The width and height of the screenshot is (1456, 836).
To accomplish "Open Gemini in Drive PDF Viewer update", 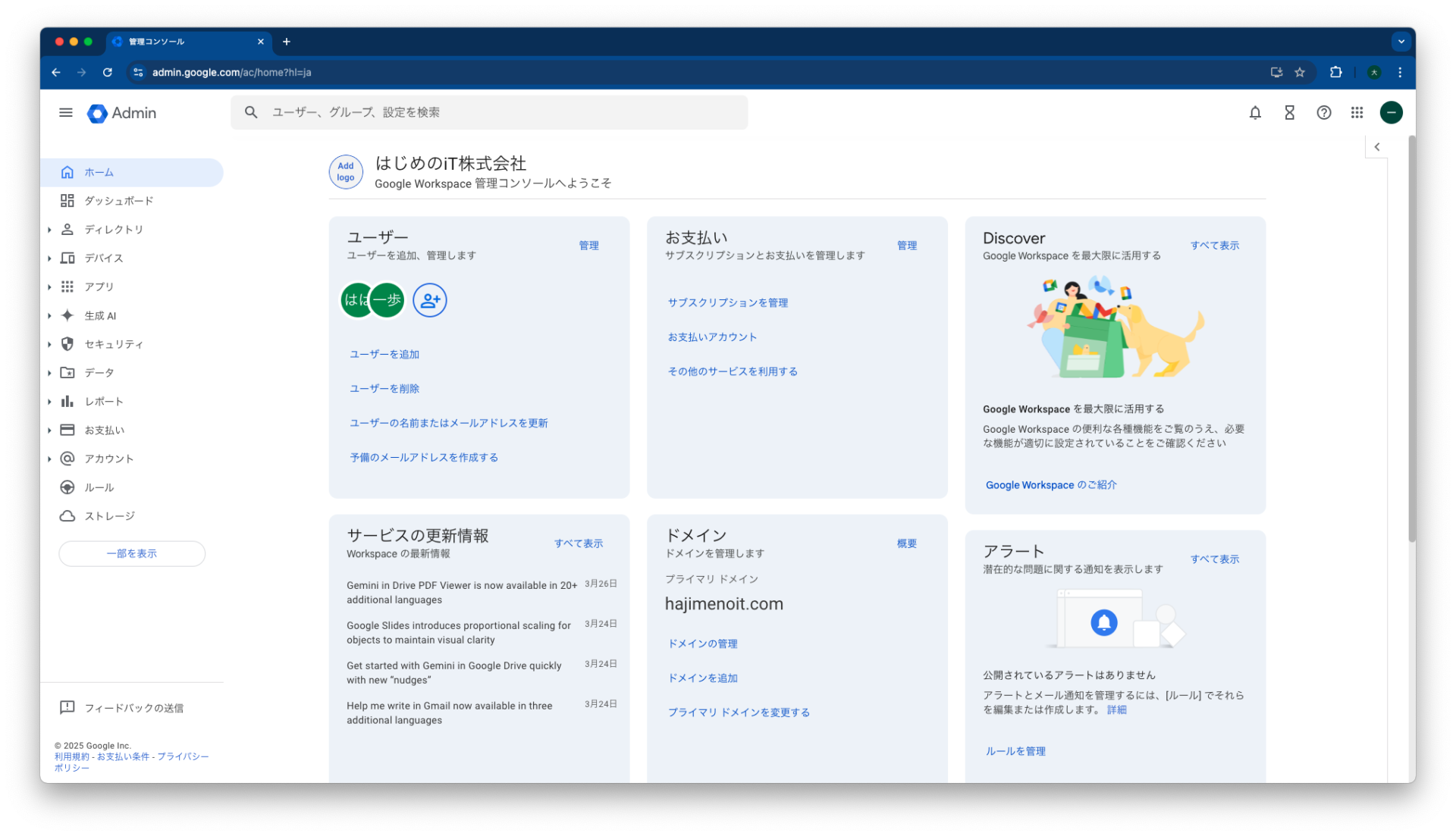I will (x=462, y=593).
